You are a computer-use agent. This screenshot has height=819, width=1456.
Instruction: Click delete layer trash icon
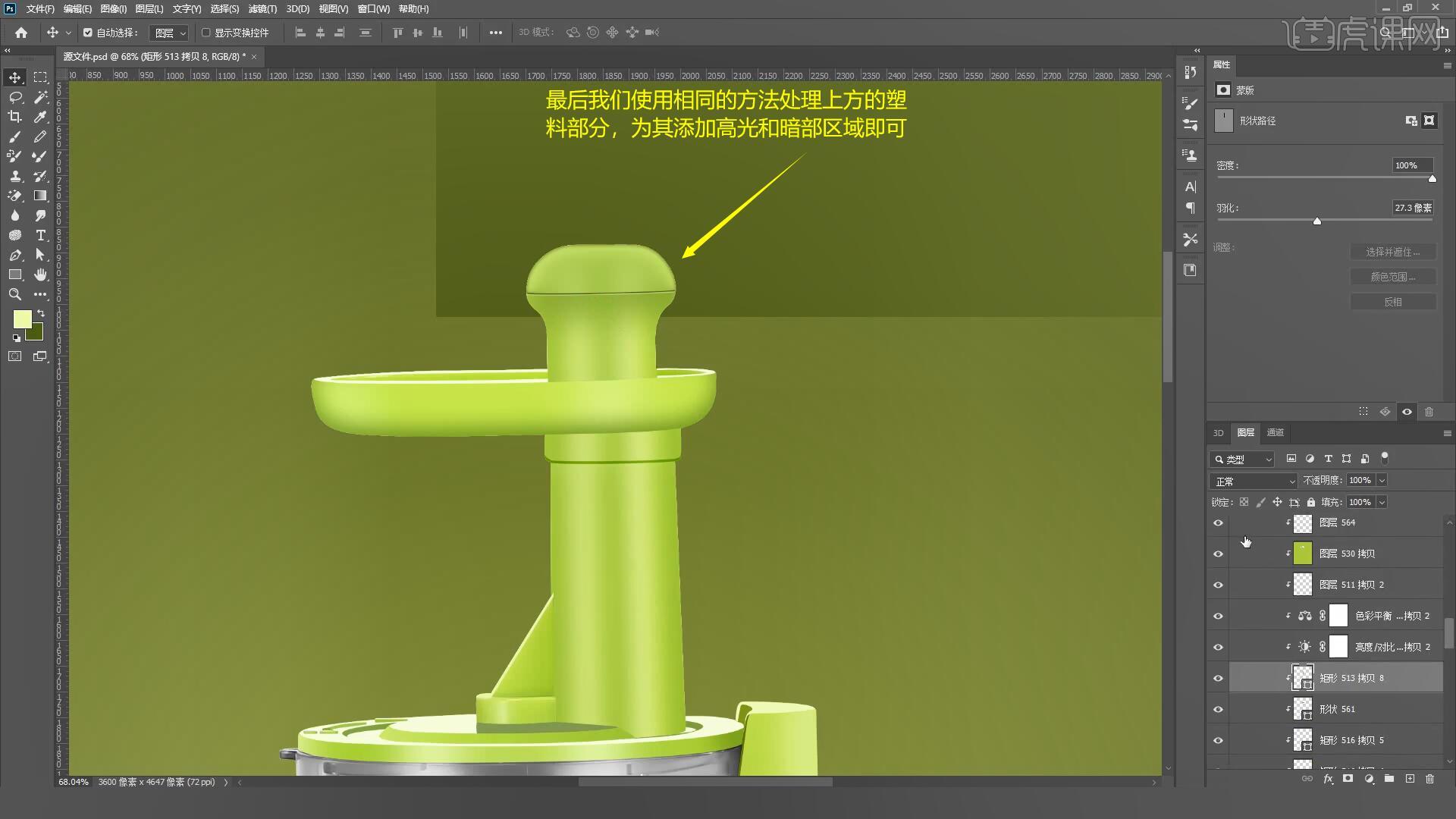click(1429, 779)
